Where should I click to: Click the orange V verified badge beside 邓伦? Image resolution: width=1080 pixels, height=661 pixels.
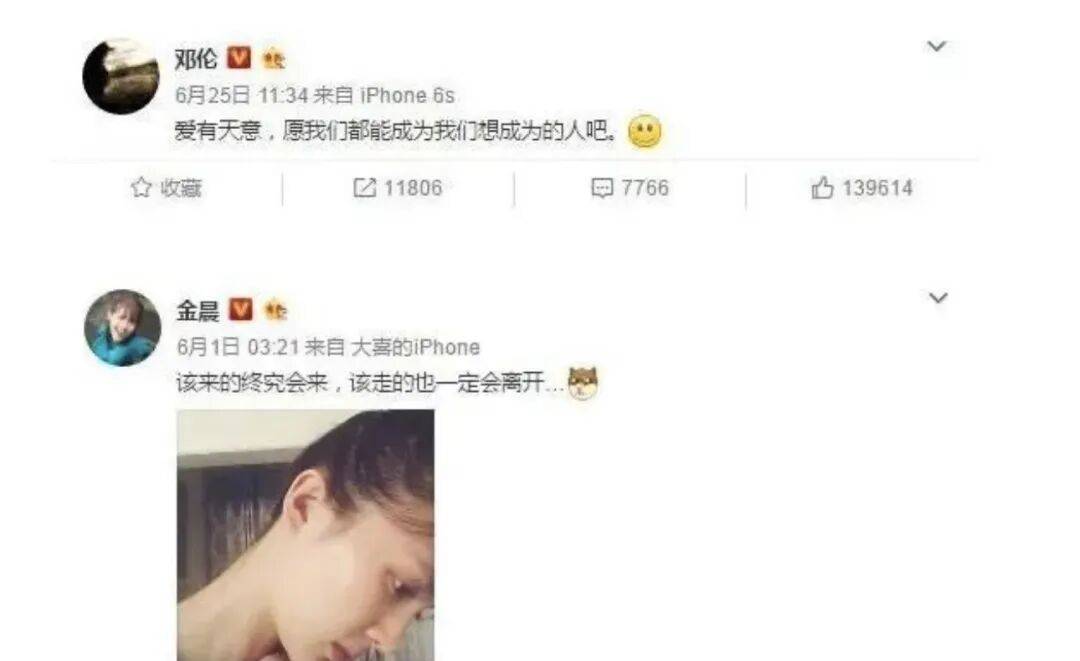(239, 58)
